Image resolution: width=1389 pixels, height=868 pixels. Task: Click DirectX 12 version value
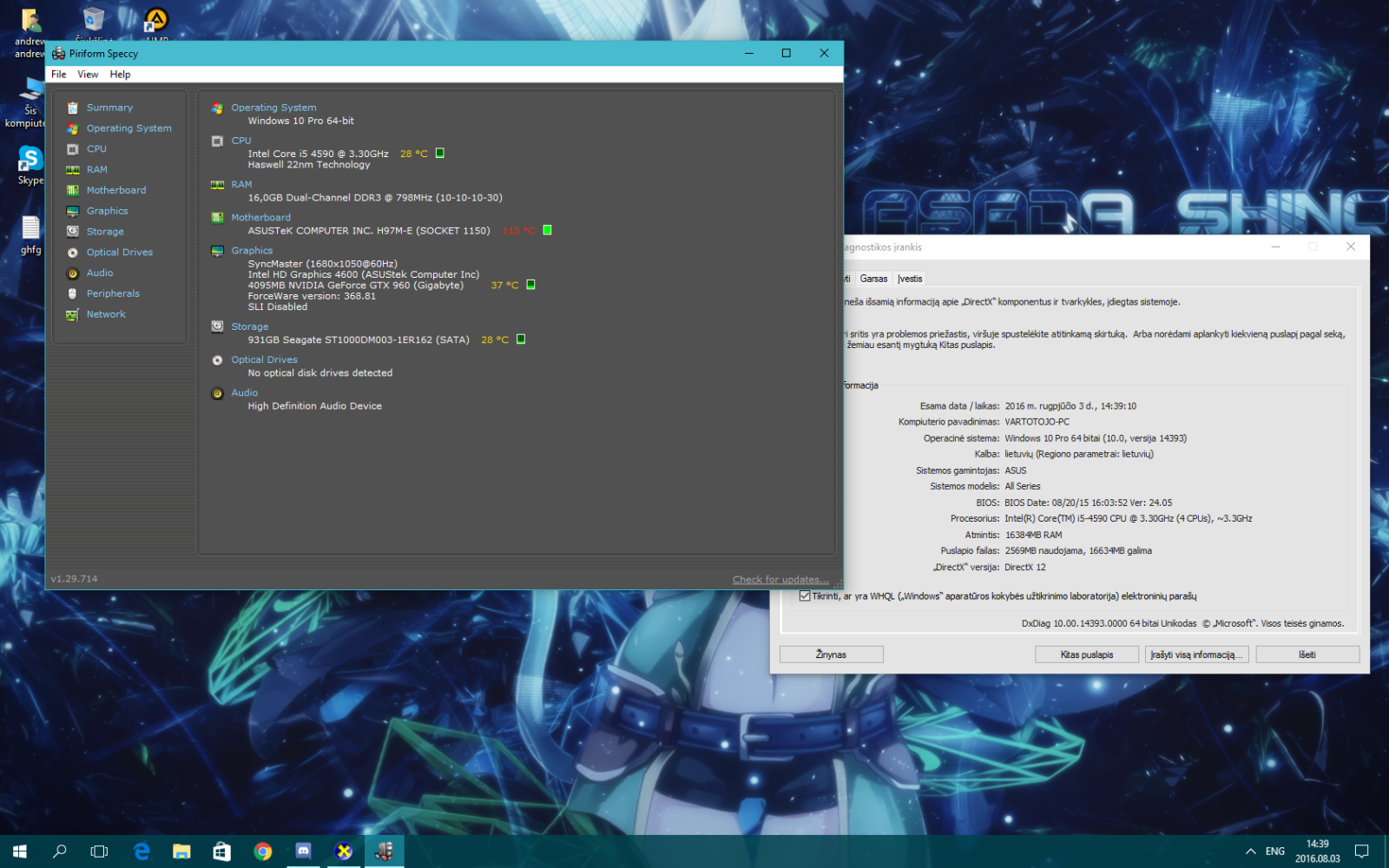1025,567
